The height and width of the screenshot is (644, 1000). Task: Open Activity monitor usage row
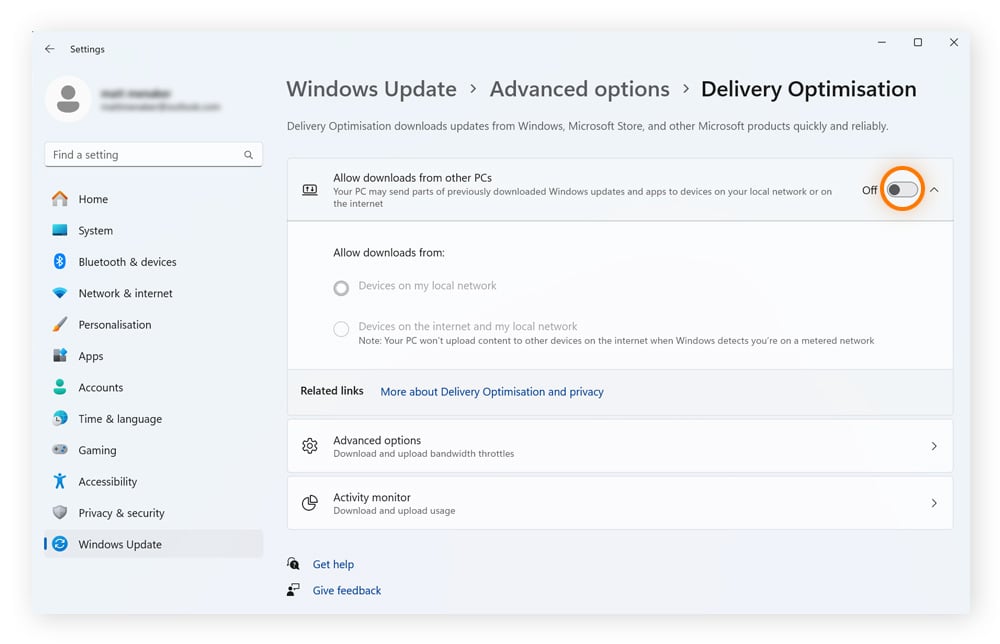(x=619, y=503)
